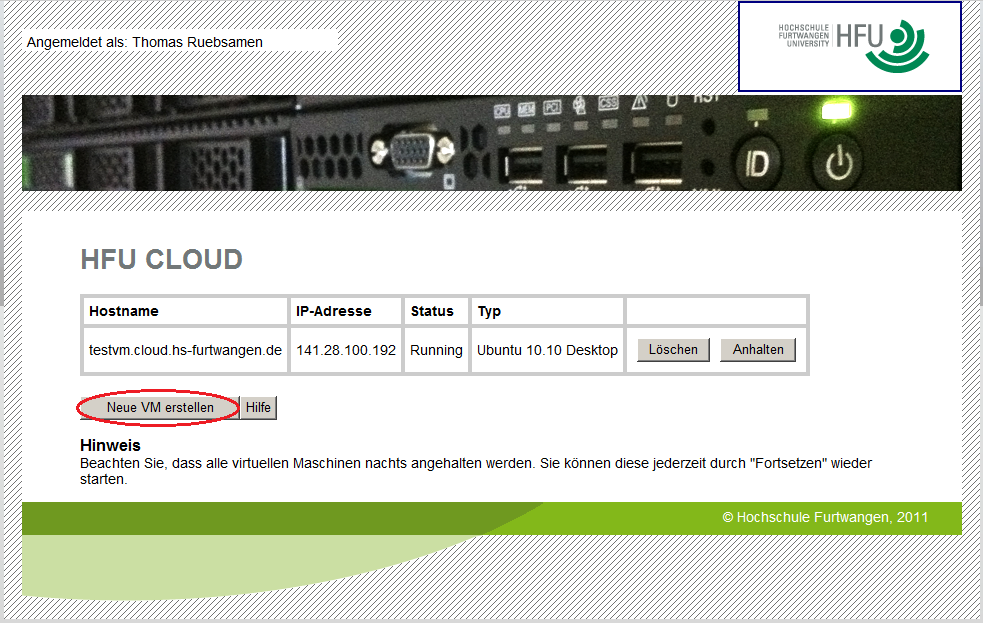Click the Running status cell

point(436,350)
